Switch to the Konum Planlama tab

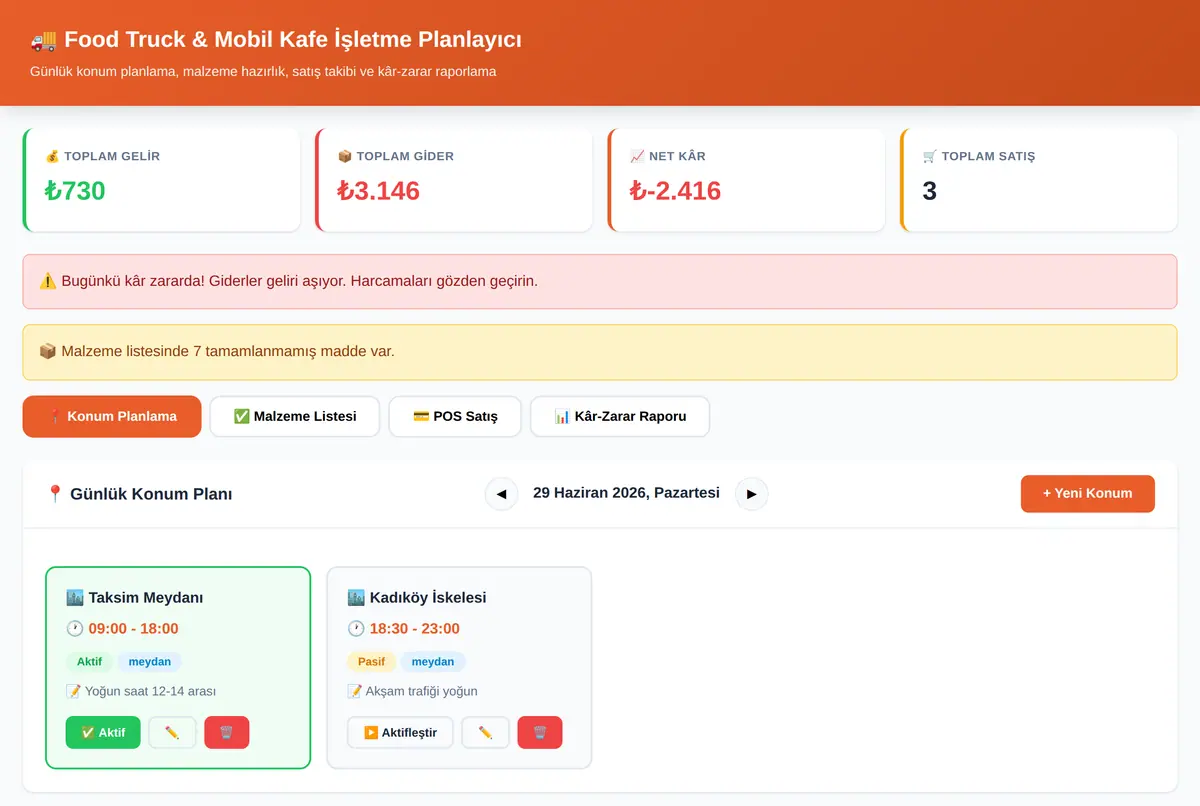[x=112, y=416]
